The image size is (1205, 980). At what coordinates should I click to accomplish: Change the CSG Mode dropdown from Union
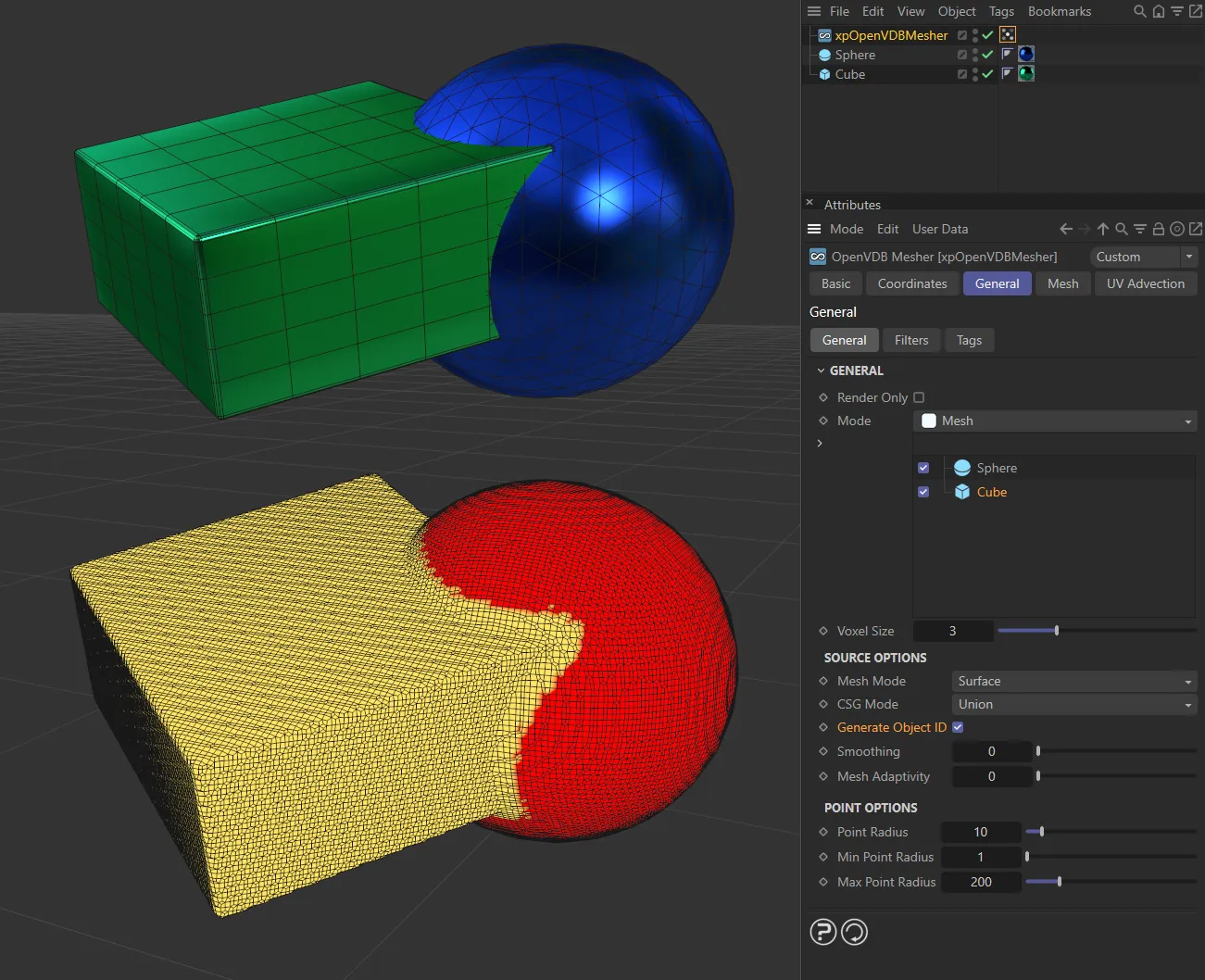[x=1073, y=704]
